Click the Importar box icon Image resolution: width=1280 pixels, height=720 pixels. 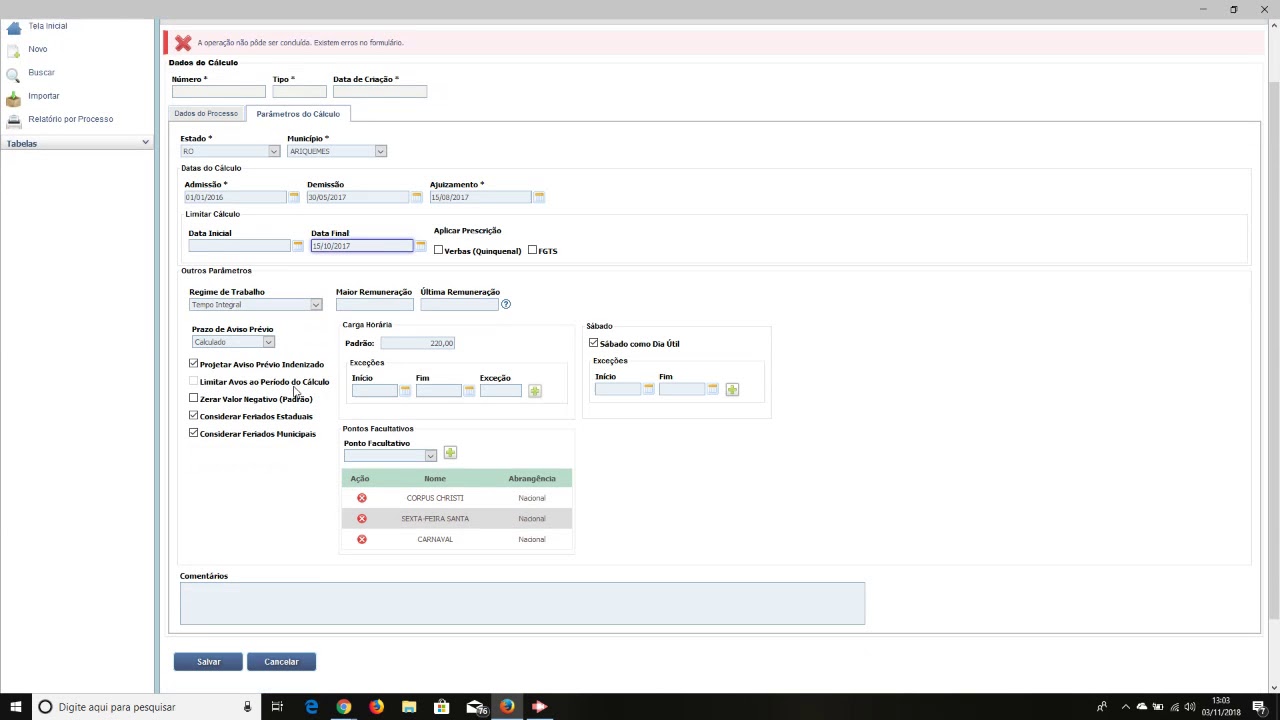[x=13, y=98]
